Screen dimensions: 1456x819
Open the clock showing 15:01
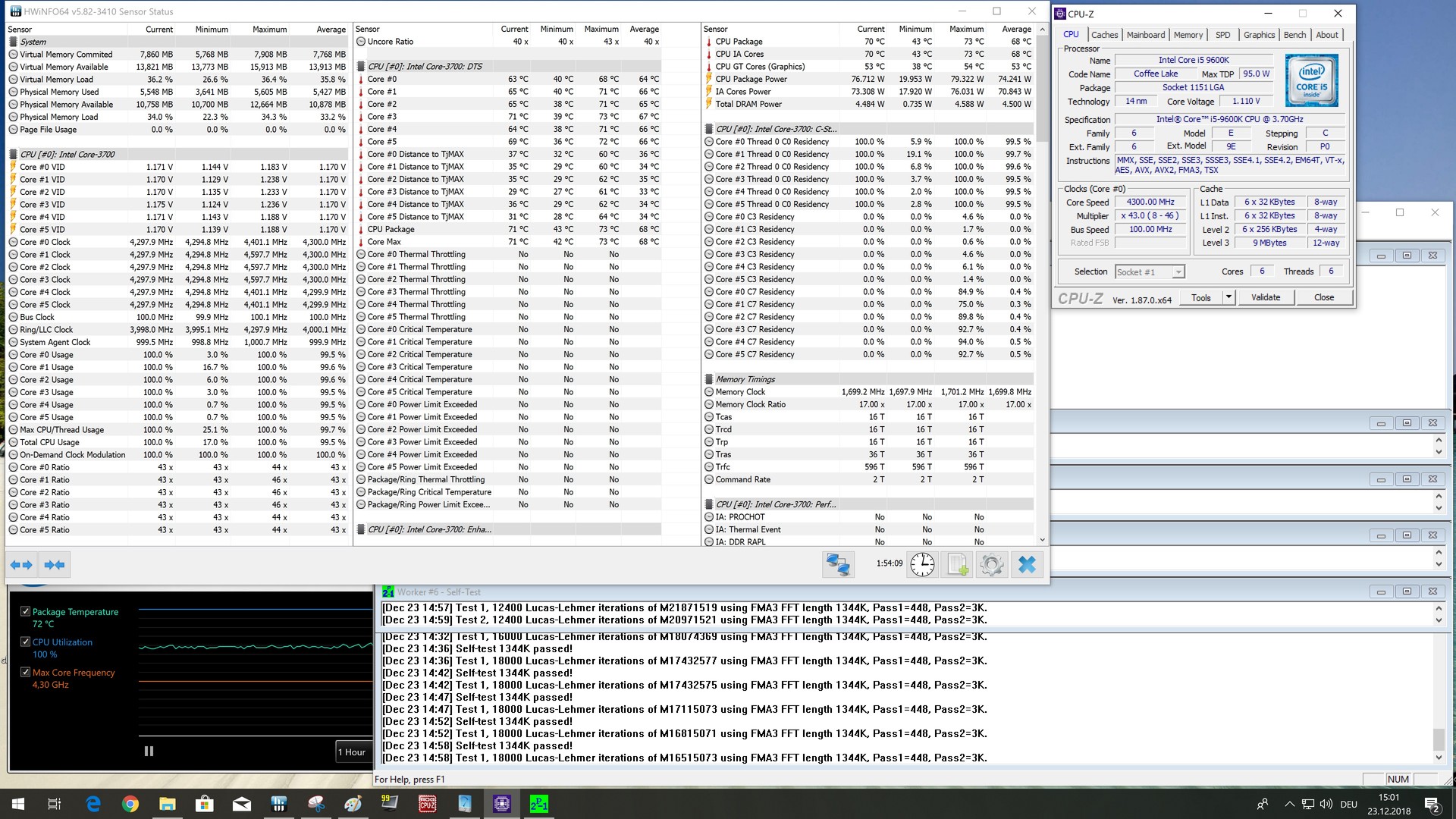coord(1389,804)
